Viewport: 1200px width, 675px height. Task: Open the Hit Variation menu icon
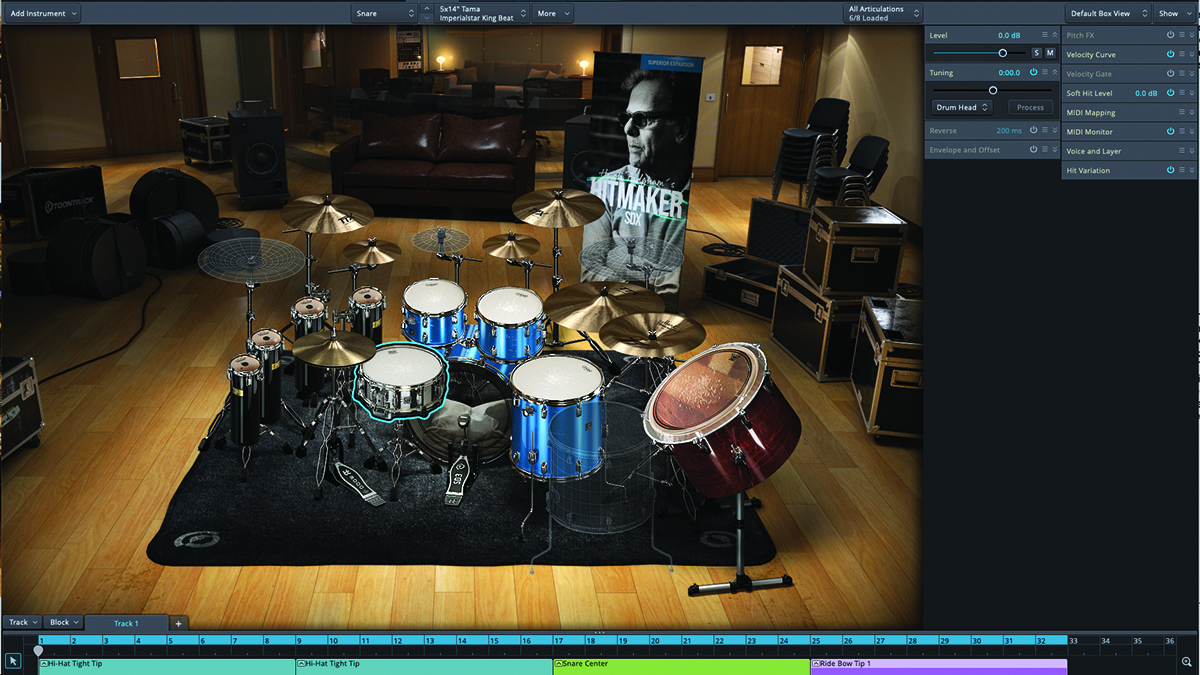click(x=1181, y=170)
